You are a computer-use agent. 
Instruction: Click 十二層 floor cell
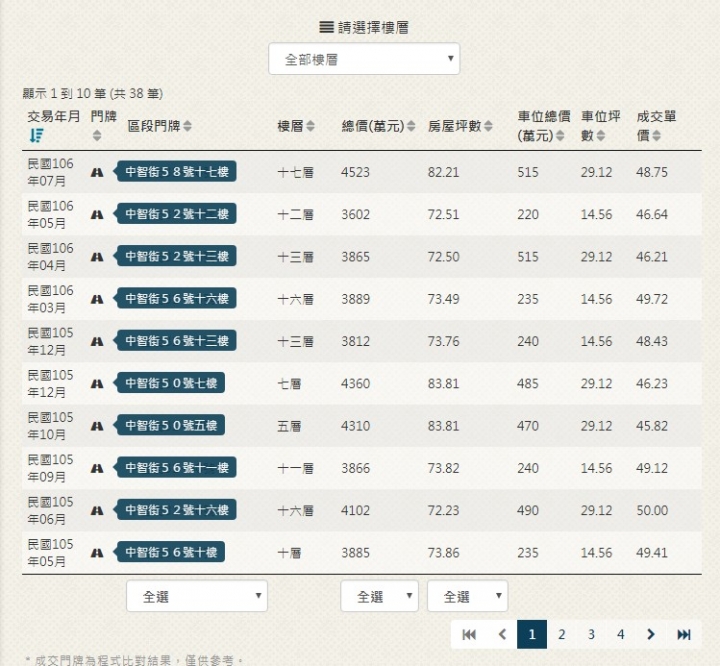tap(296, 214)
